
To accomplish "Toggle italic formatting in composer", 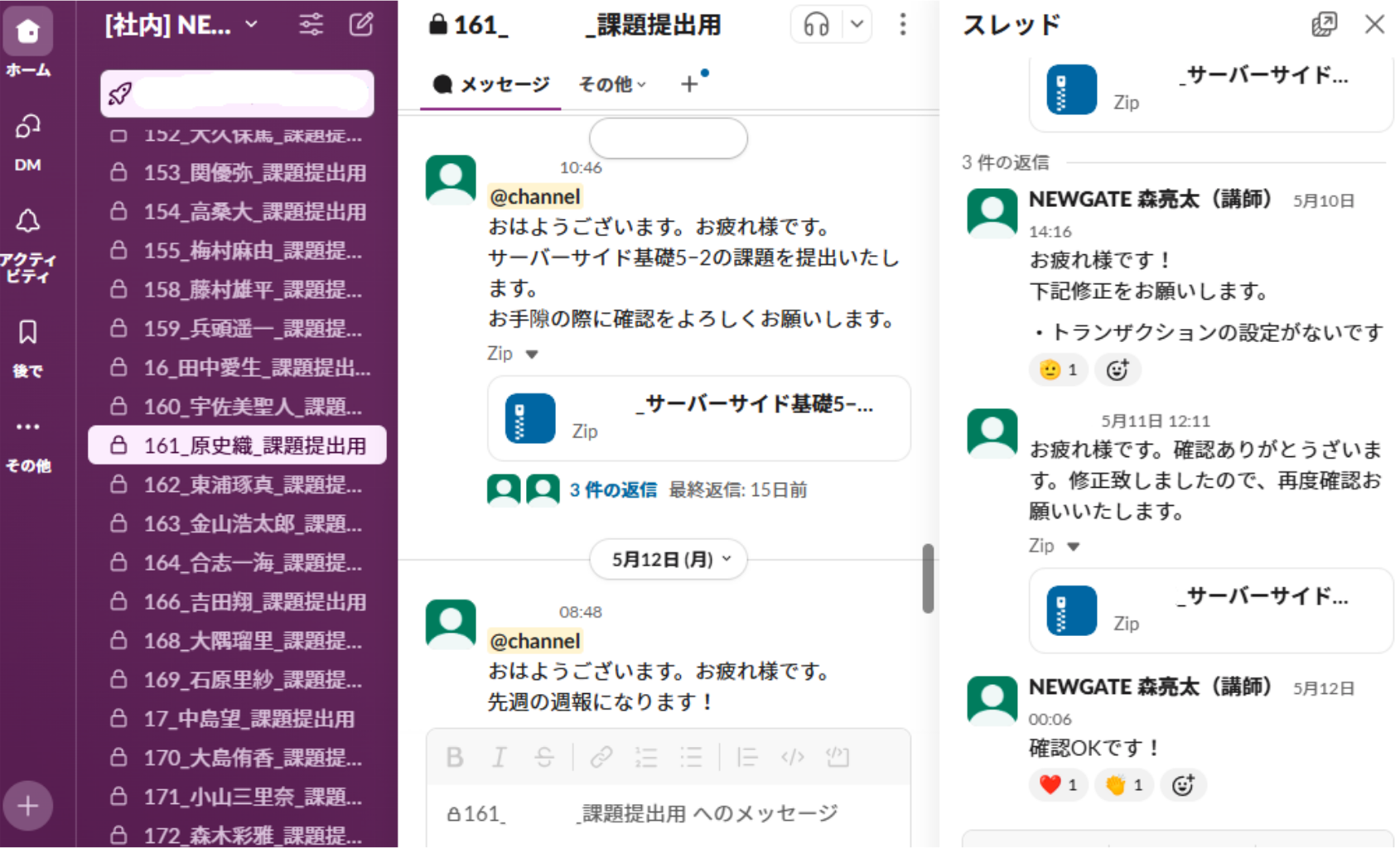I will [x=499, y=757].
